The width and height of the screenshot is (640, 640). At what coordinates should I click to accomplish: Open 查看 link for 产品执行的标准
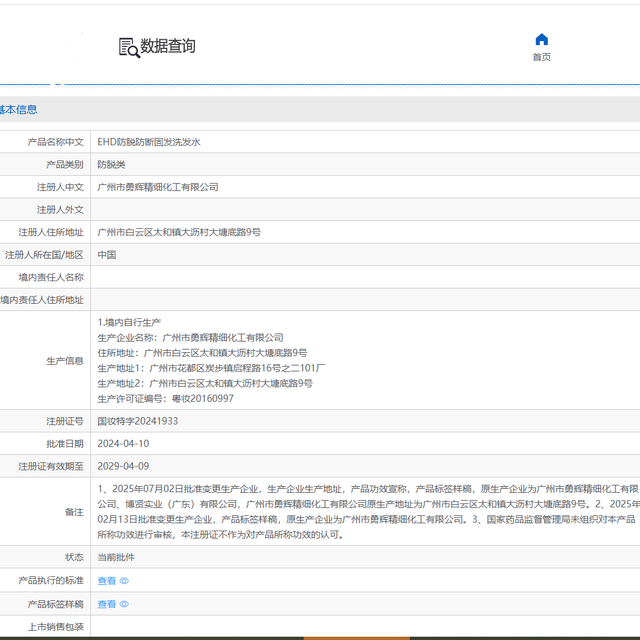107,580
